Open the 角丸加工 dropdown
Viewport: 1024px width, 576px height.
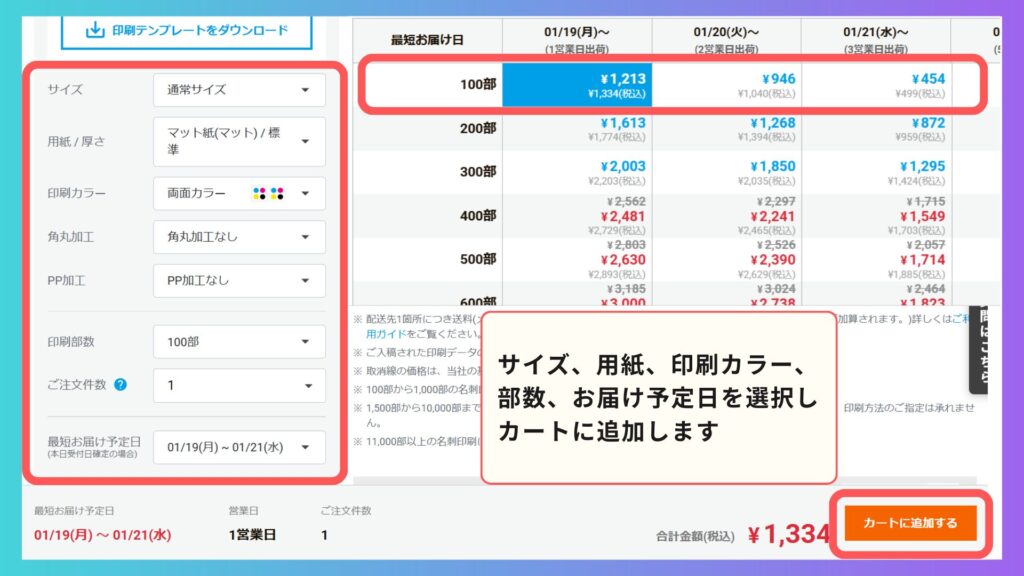click(239, 237)
